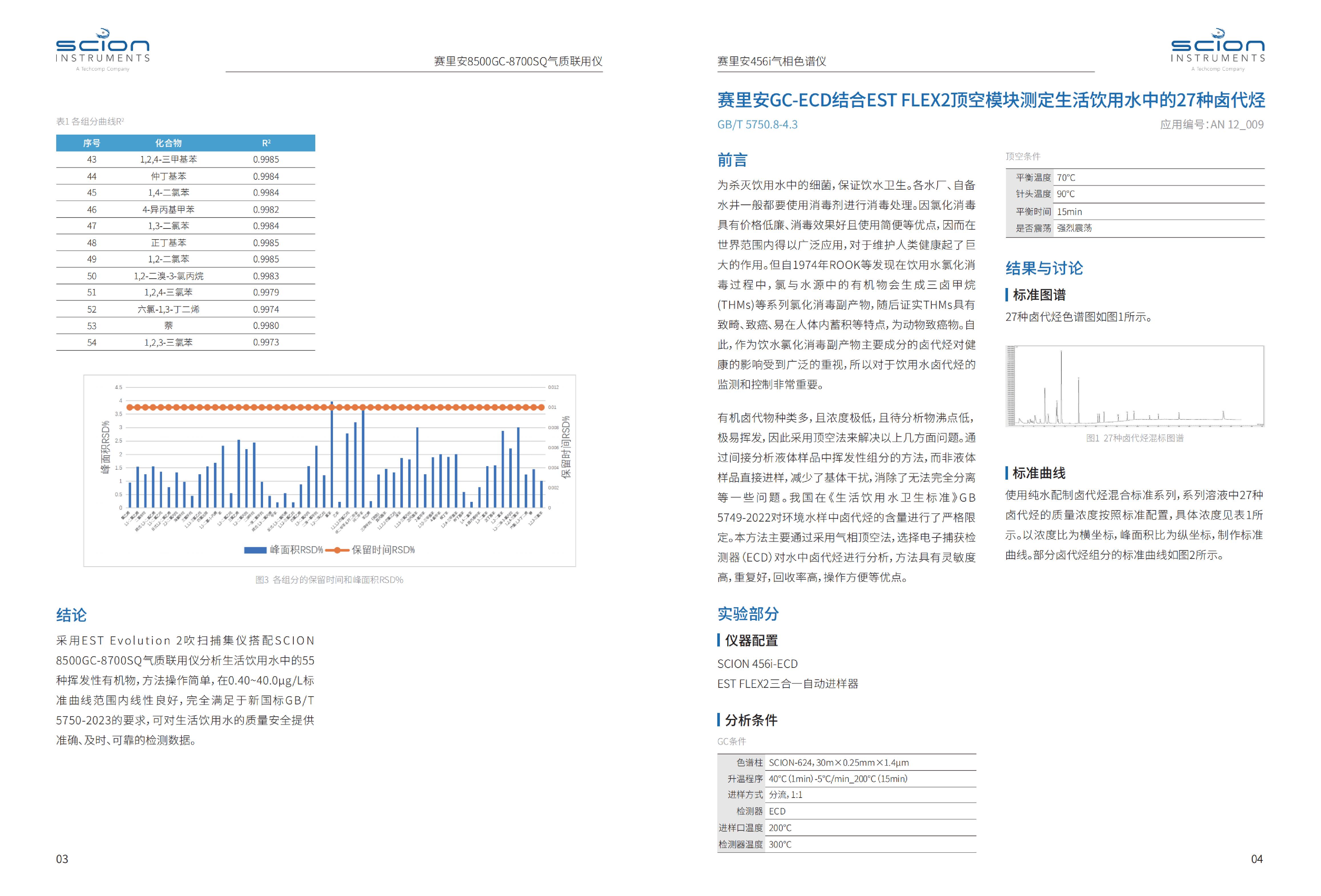The image size is (1321, 896).
Task: Click the RSD% bar chart figure
Action: [x=330, y=471]
